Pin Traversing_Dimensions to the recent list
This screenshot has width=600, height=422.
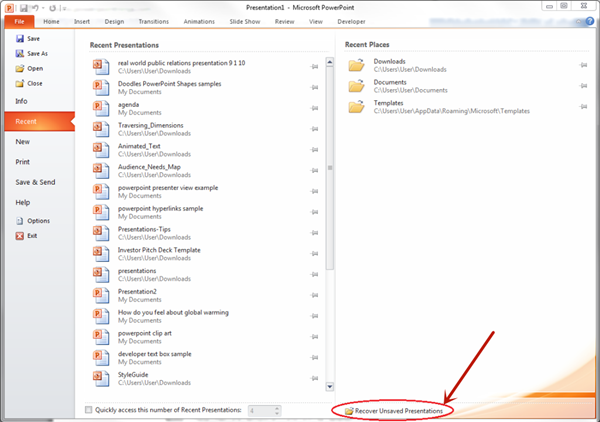pos(314,129)
